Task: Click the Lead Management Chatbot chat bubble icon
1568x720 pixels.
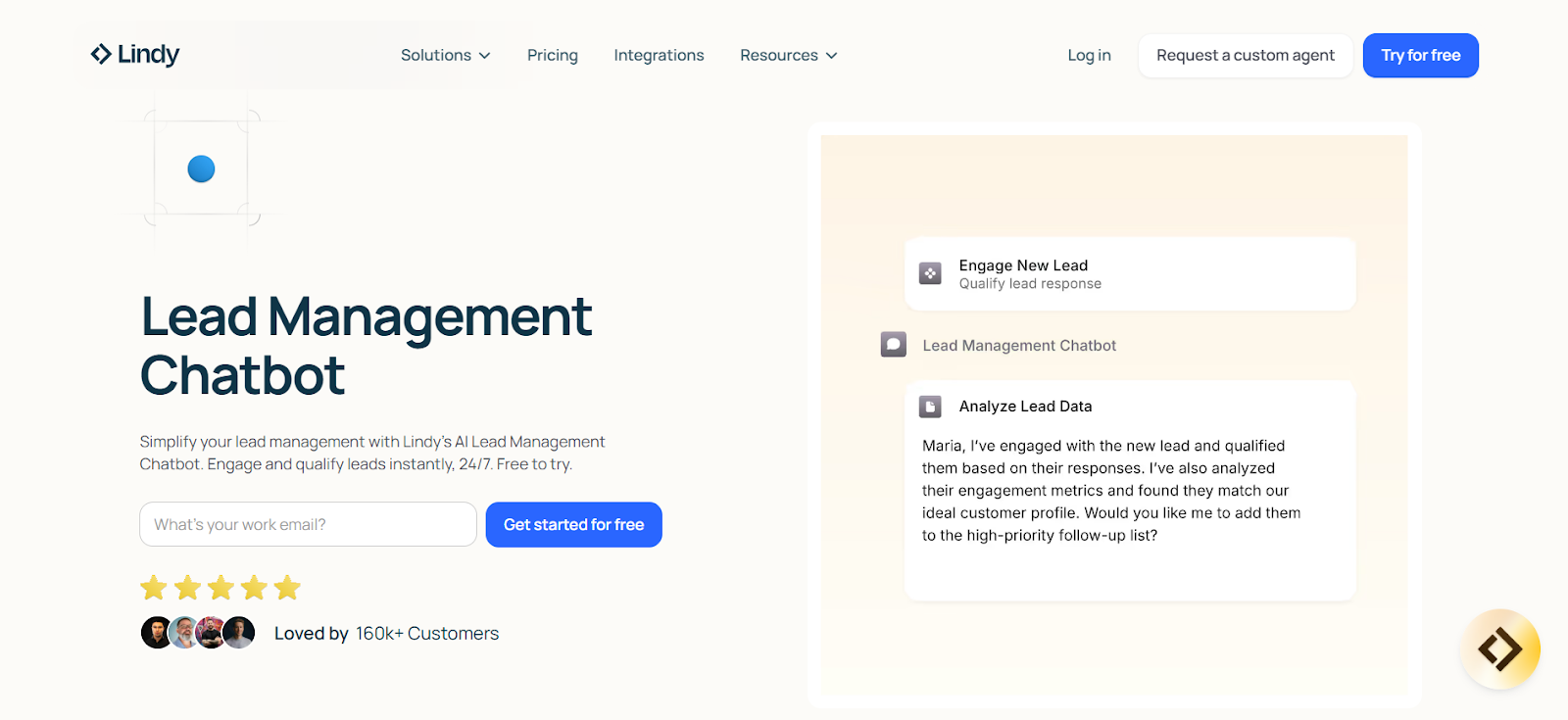Action: click(x=893, y=345)
